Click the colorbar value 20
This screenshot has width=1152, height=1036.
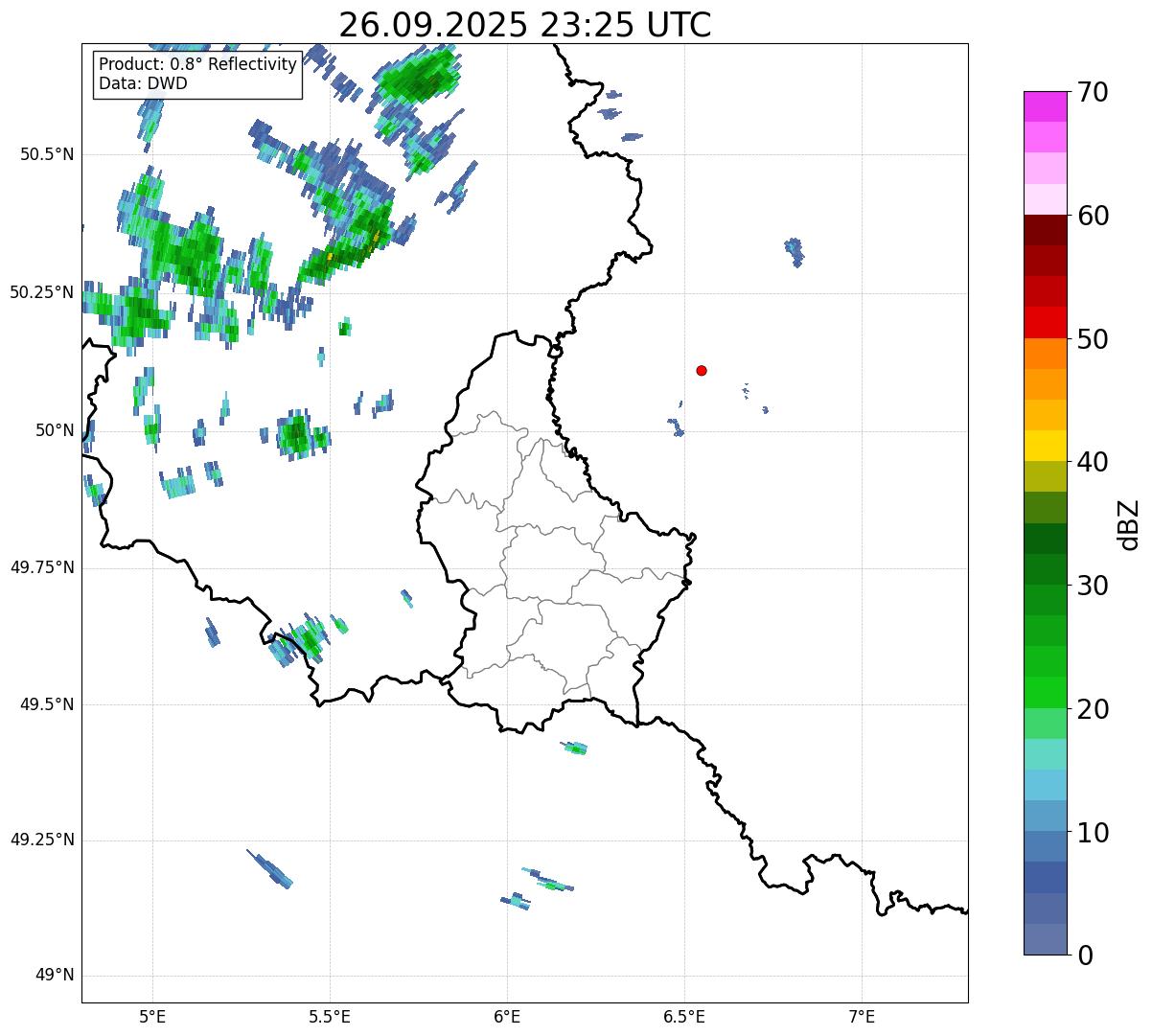1093,709
